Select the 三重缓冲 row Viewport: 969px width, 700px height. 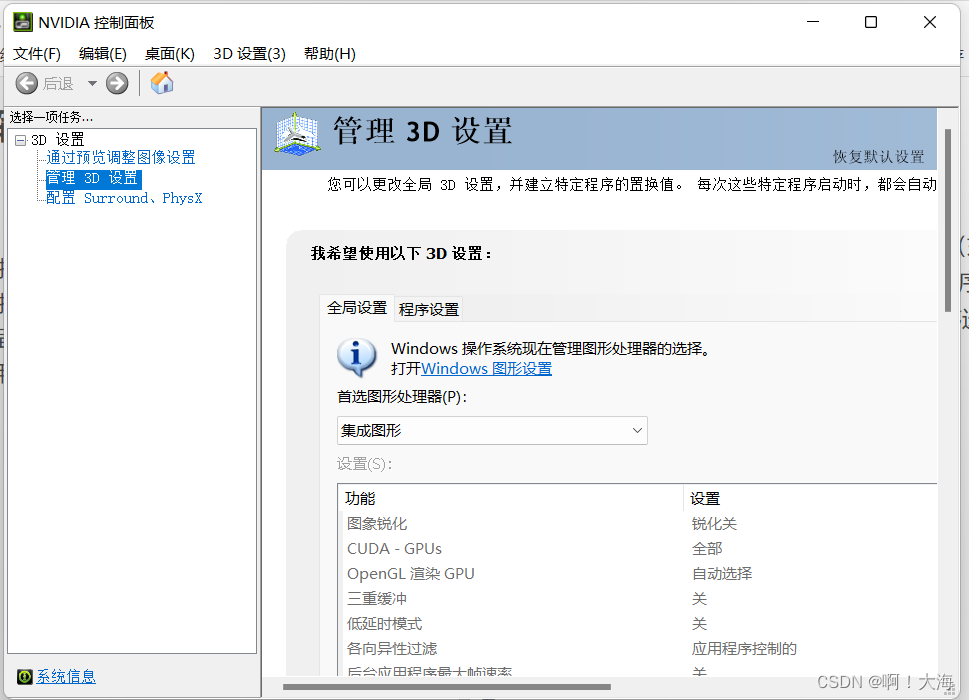(638, 599)
